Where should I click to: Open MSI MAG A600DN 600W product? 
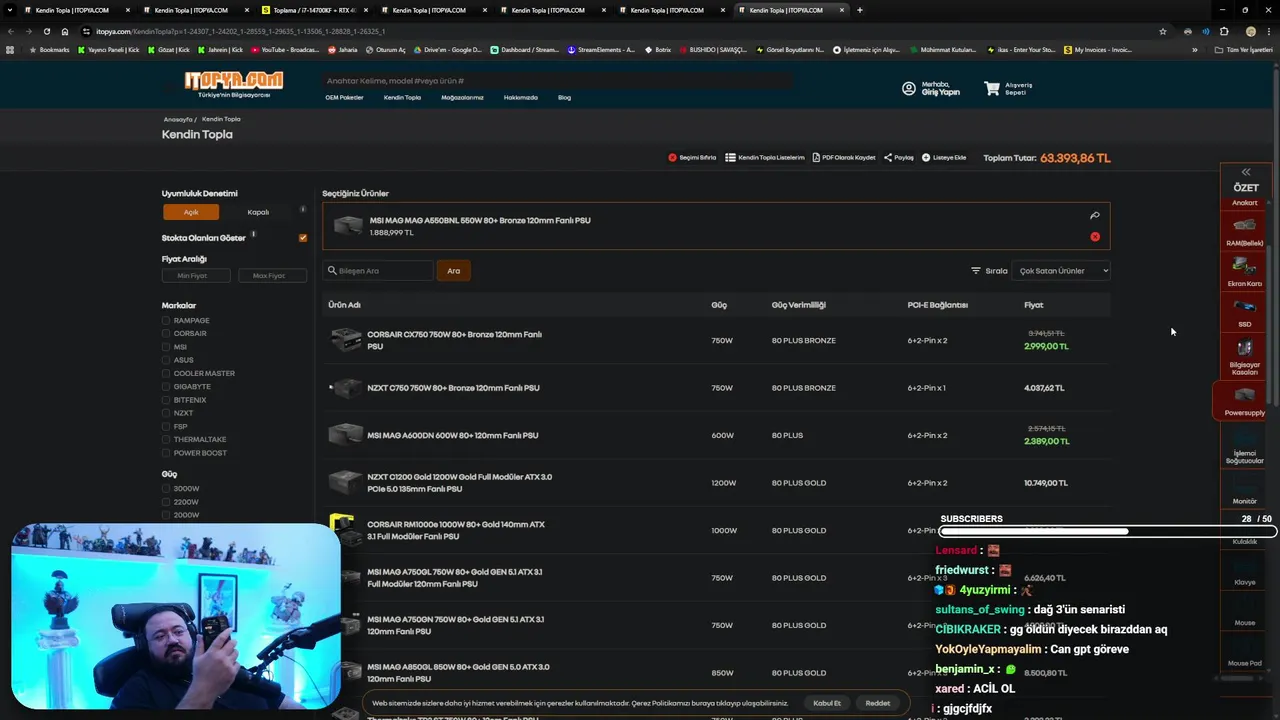click(452, 435)
